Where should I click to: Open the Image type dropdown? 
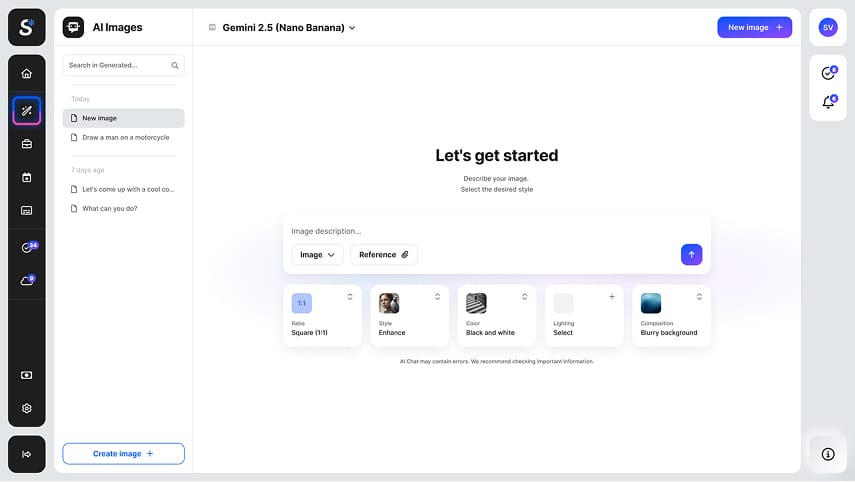317,255
